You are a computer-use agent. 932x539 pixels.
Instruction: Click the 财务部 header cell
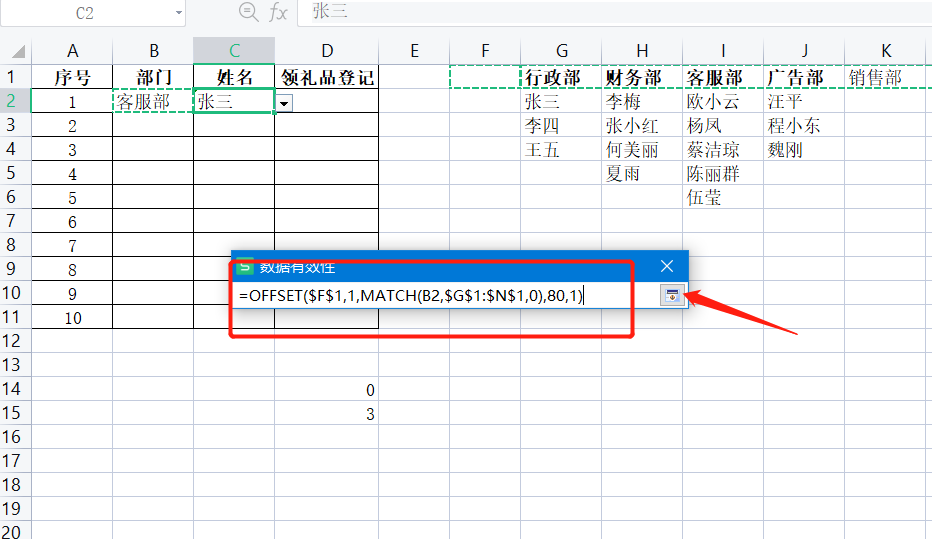[642, 77]
